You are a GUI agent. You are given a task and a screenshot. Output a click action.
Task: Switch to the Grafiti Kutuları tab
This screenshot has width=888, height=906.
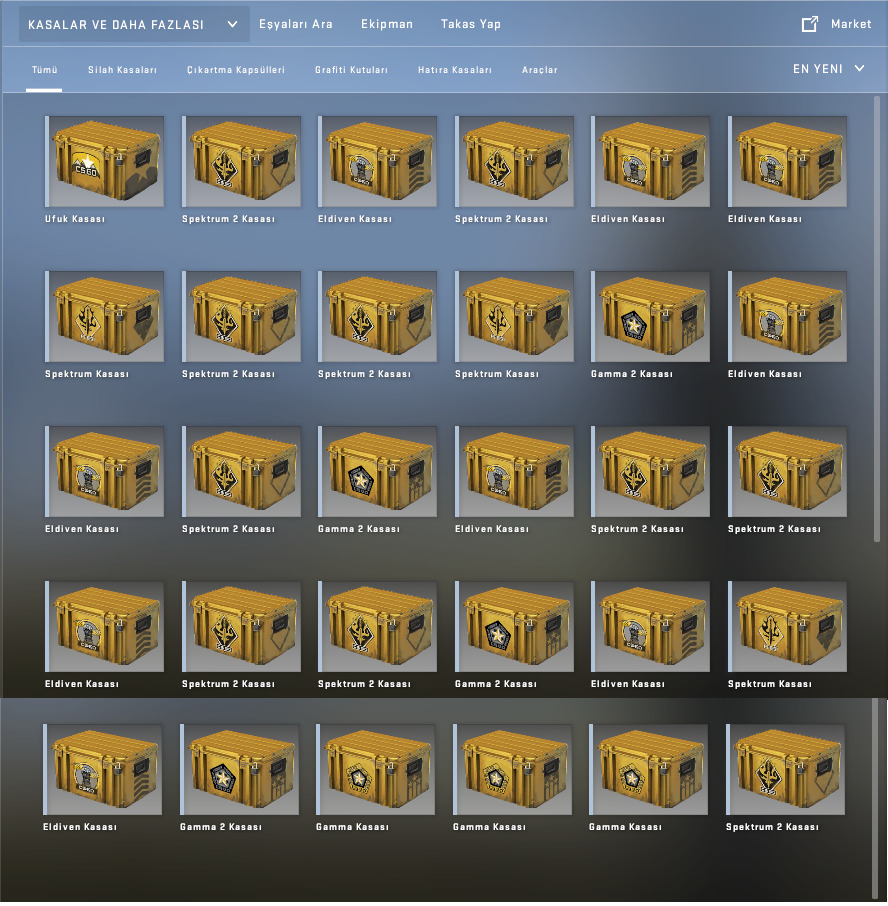tap(351, 70)
